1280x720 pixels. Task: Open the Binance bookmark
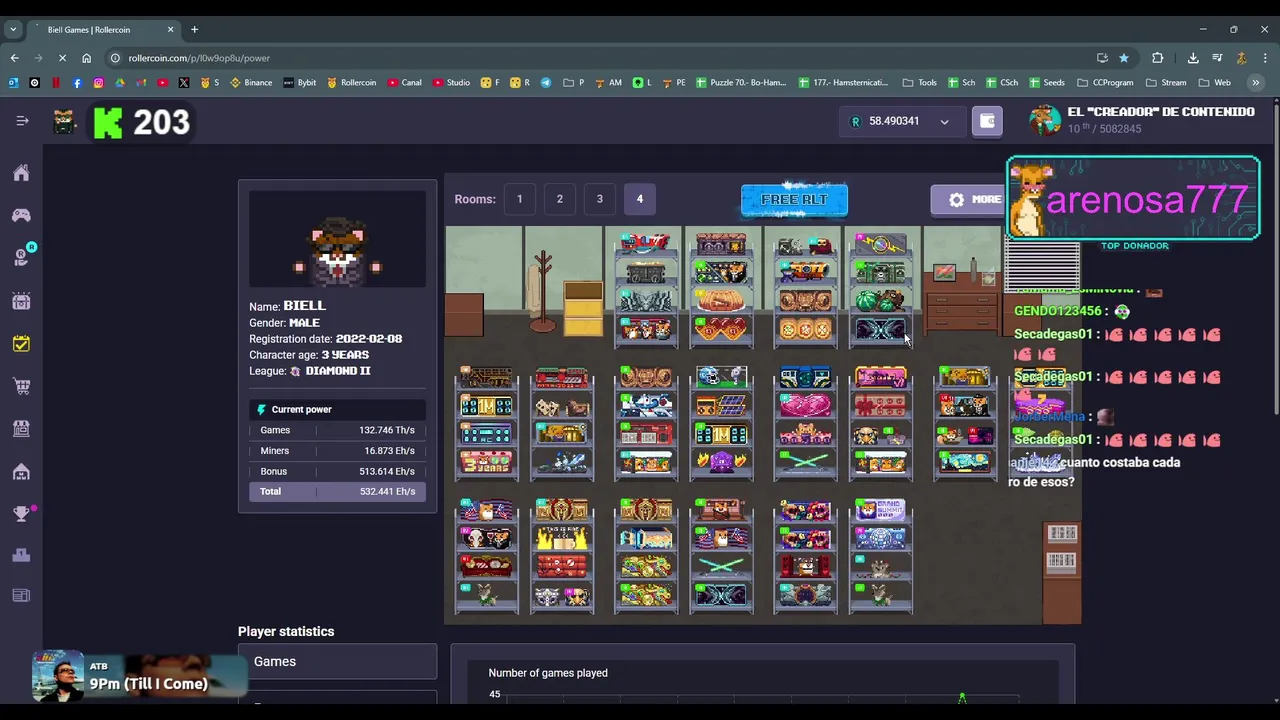[251, 83]
